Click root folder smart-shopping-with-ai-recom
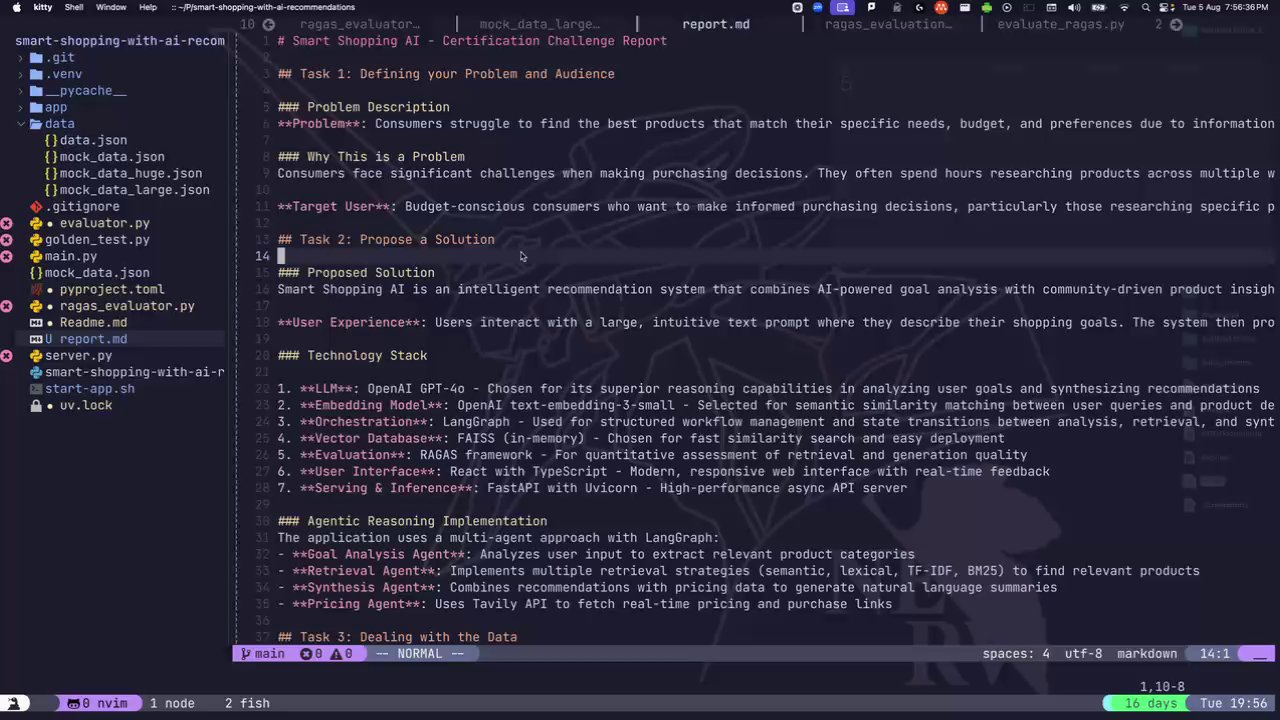Viewport: 1280px width, 720px height. [x=120, y=41]
